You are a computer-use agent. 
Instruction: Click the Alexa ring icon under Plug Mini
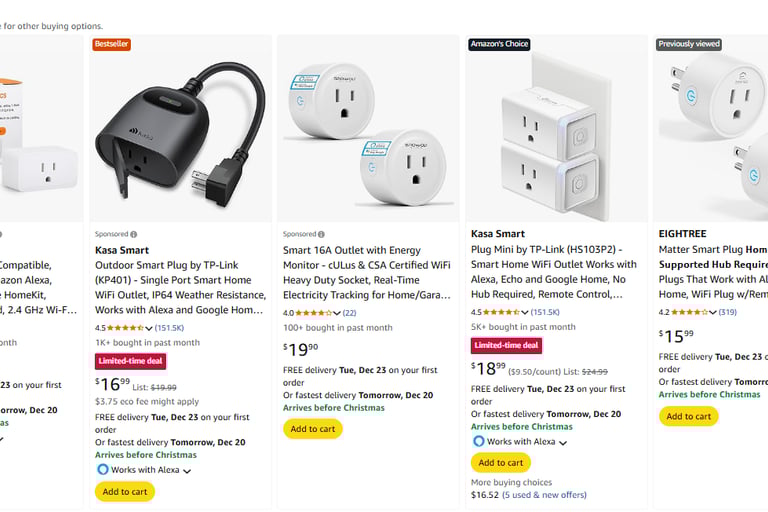point(478,441)
